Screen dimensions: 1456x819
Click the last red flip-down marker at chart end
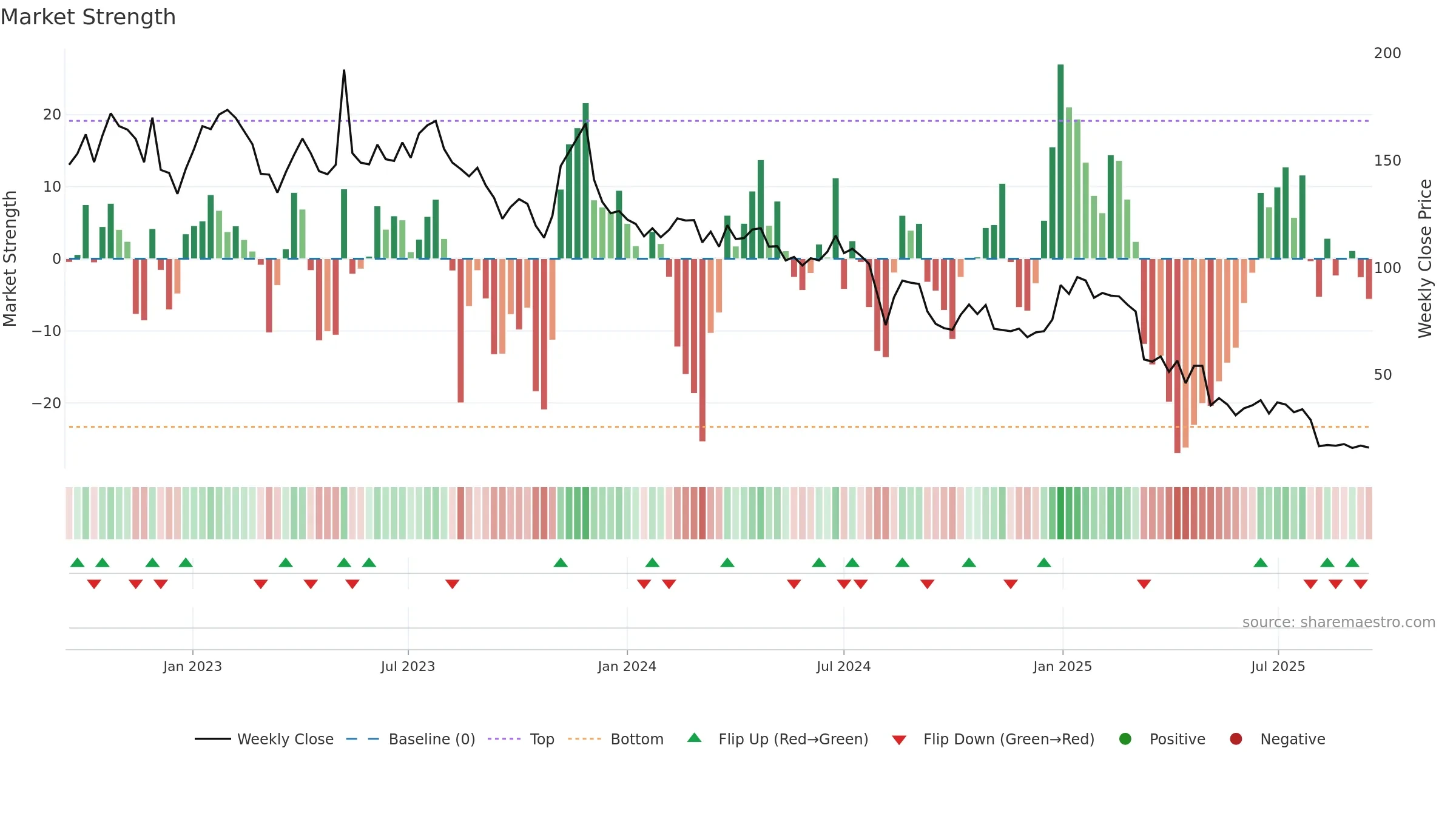point(1361,584)
